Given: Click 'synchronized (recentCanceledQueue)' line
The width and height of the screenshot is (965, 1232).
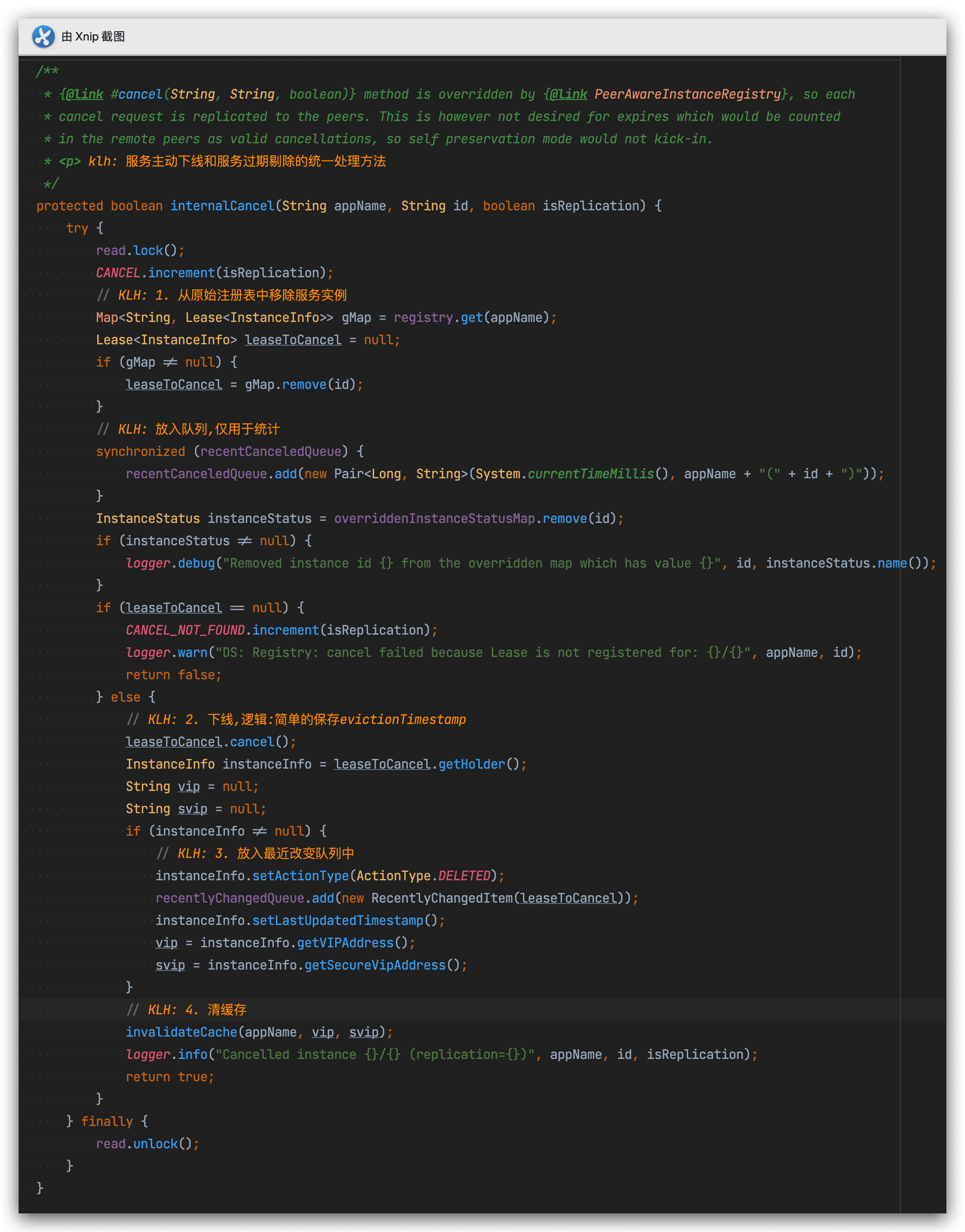Looking at the screenshot, I should (x=230, y=452).
